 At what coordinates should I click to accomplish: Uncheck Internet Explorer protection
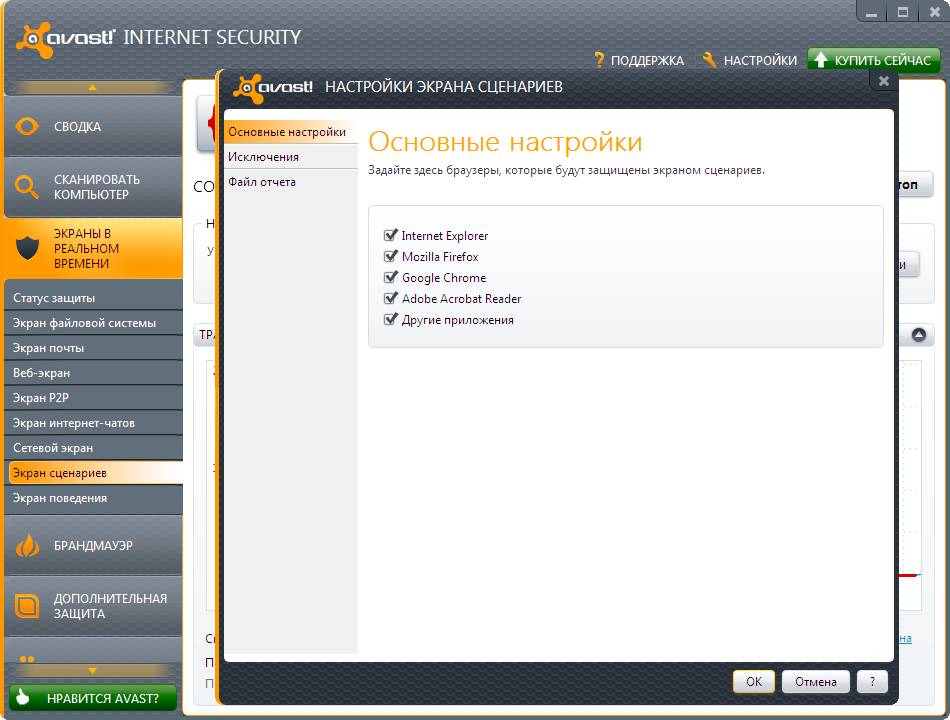pos(391,235)
